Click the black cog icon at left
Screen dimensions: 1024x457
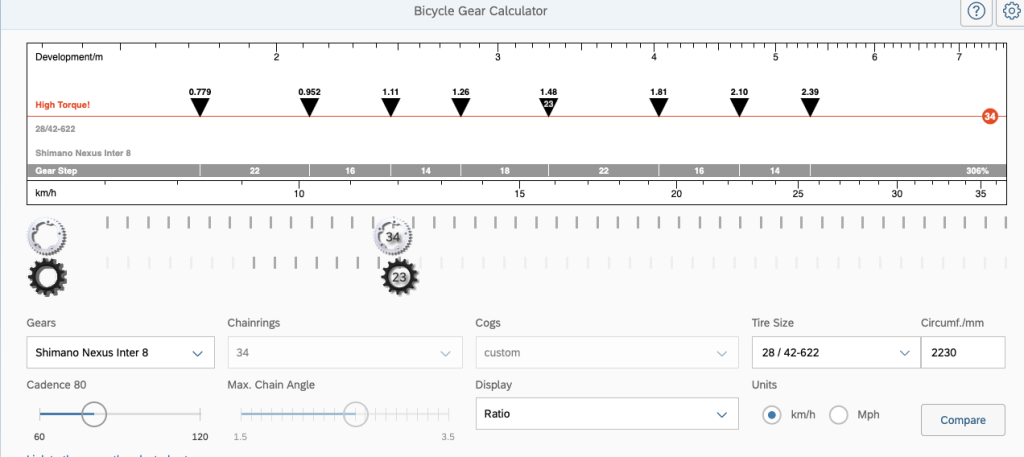tap(46, 276)
